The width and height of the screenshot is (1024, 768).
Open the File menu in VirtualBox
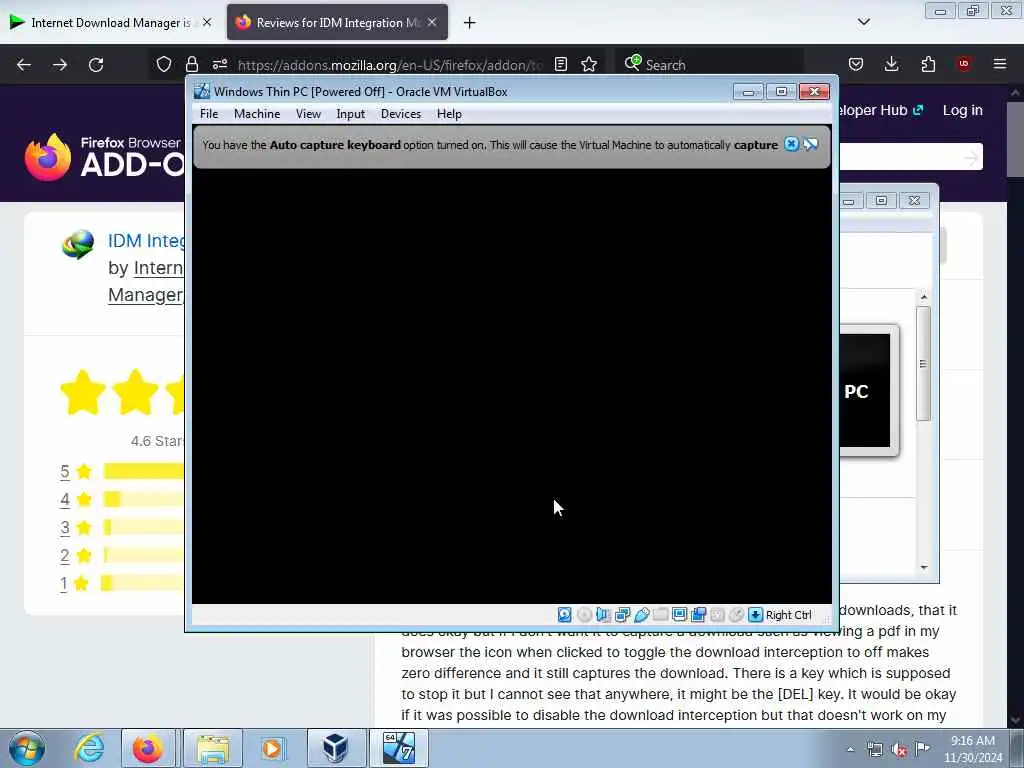[209, 114]
